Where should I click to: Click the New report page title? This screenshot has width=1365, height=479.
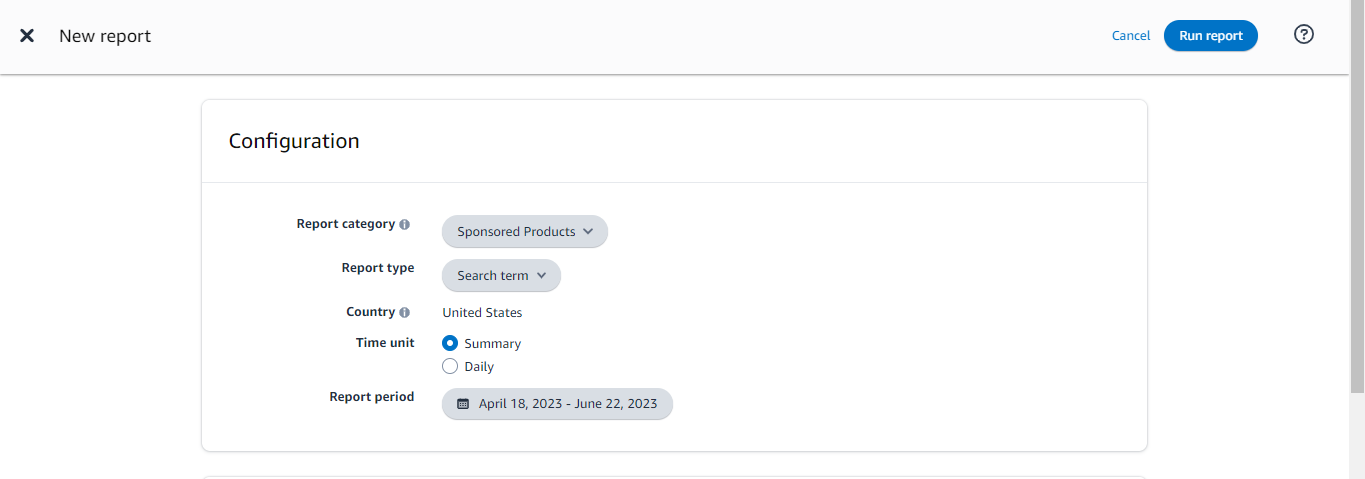105,36
